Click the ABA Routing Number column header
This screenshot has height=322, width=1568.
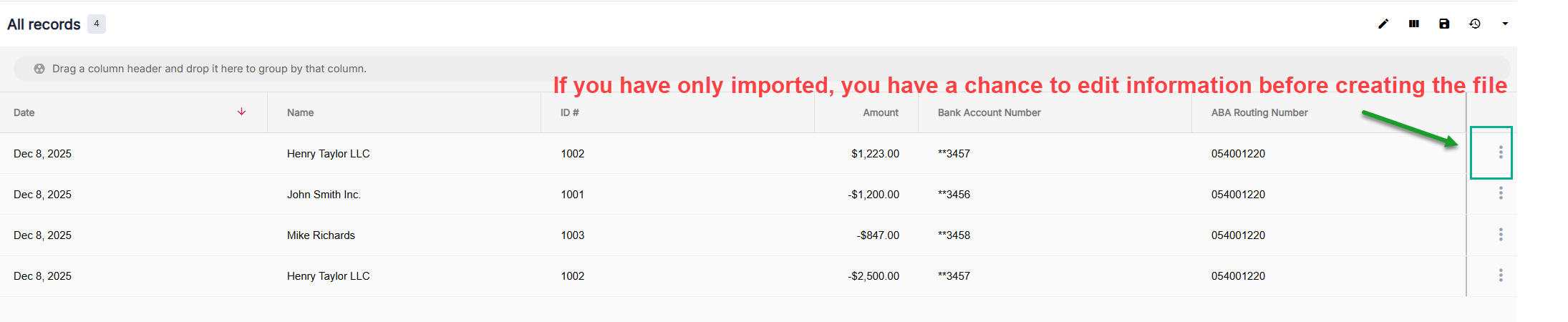pos(1259,112)
